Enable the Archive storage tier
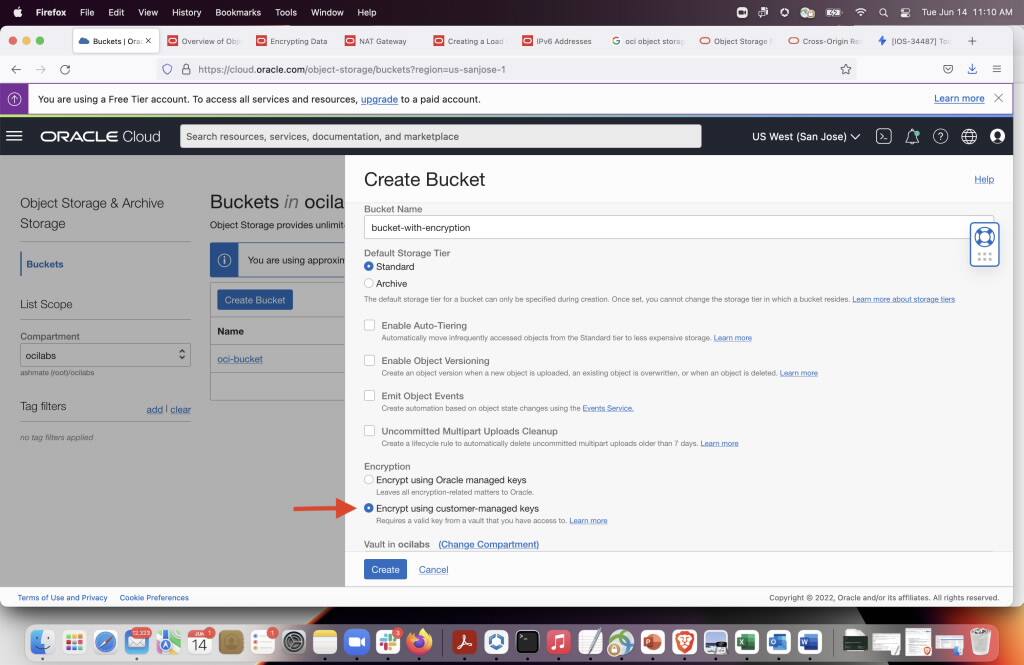This screenshot has width=1024, height=665. [x=369, y=282]
